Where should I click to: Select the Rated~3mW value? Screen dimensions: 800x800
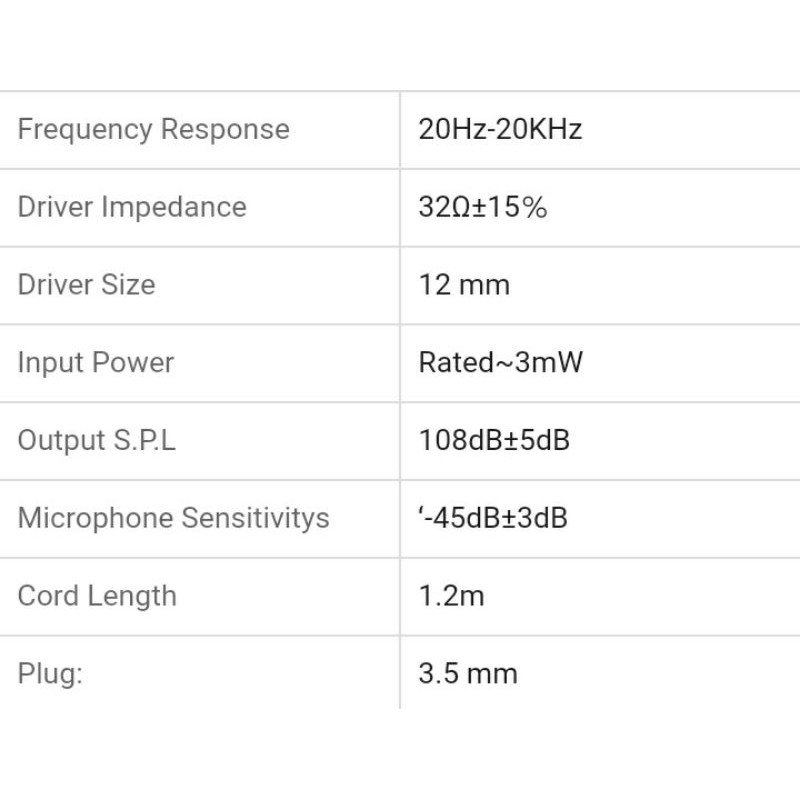pos(500,362)
